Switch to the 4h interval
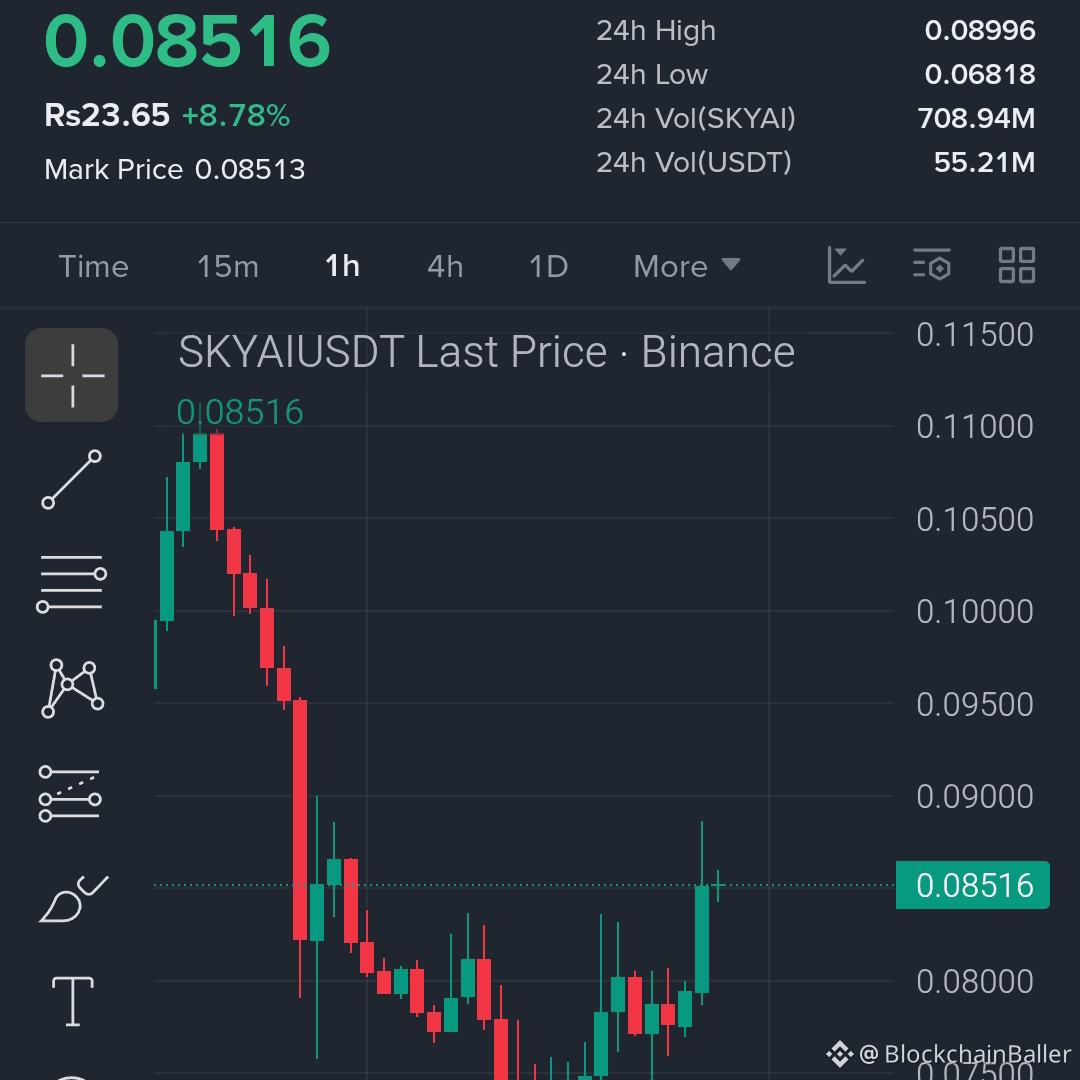1080x1080 pixels. [445, 267]
